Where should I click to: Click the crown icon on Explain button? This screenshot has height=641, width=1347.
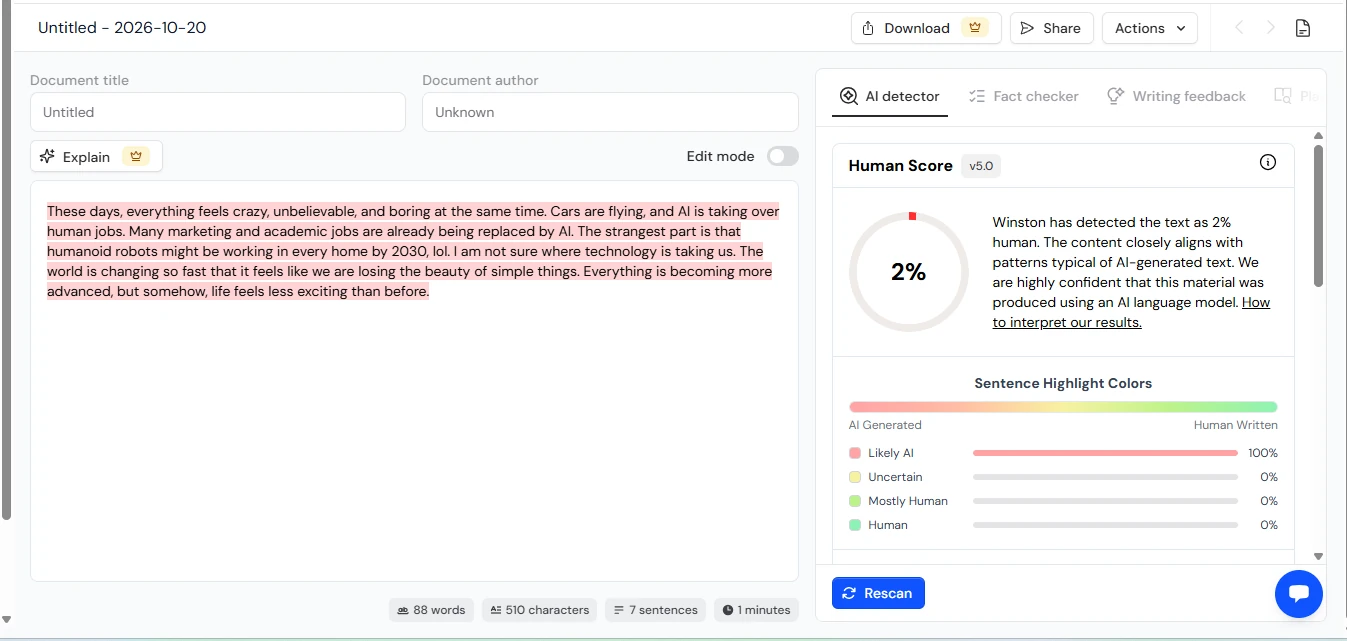coord(136,156)
